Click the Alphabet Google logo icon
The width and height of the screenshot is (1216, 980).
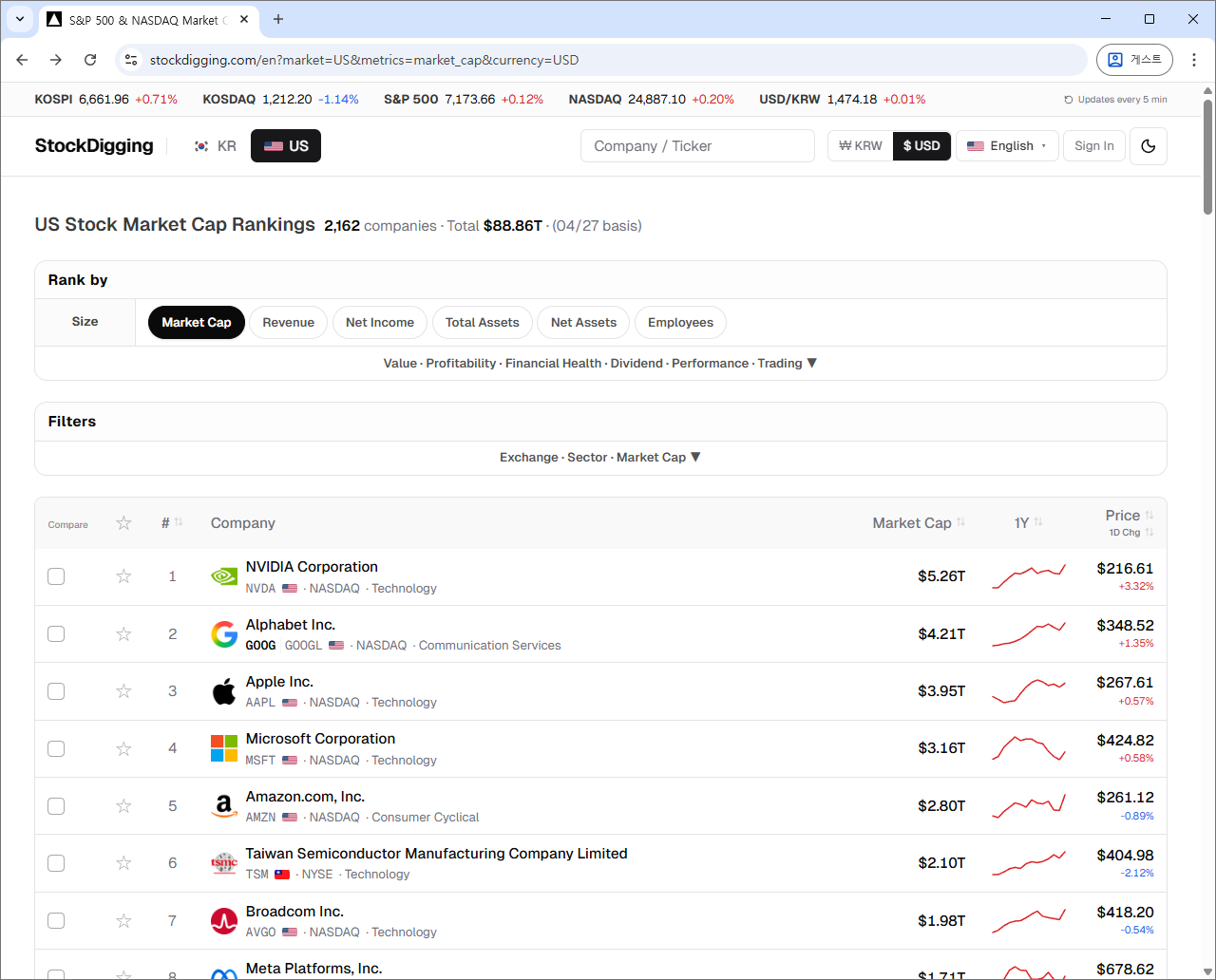[x=224, y=634]
